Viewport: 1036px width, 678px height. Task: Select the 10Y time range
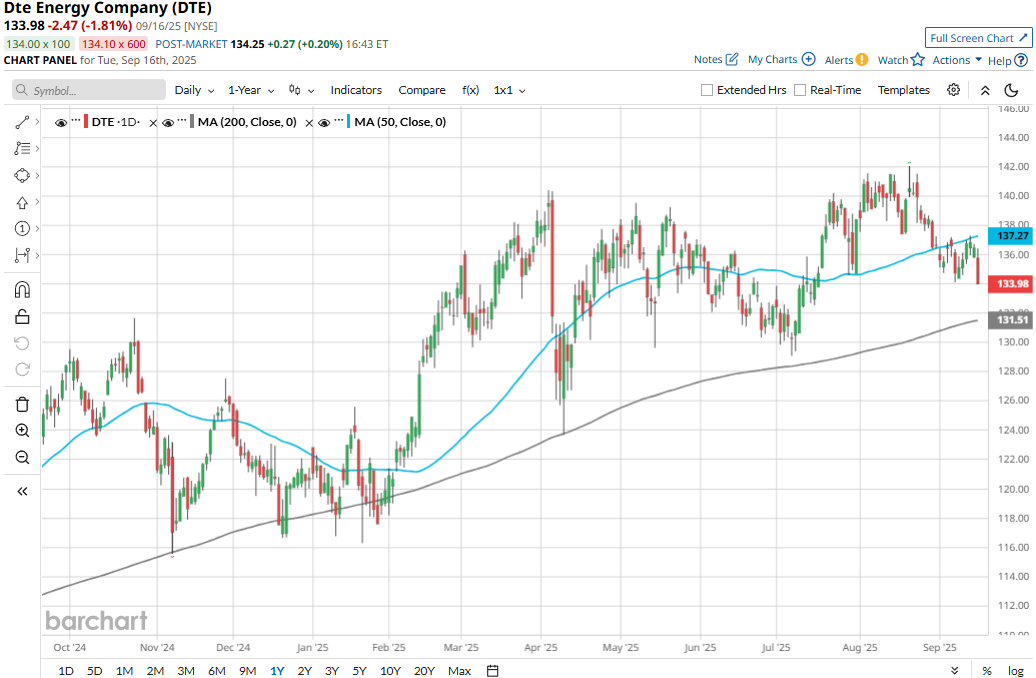pyautogui.click(x=390, y=671)
